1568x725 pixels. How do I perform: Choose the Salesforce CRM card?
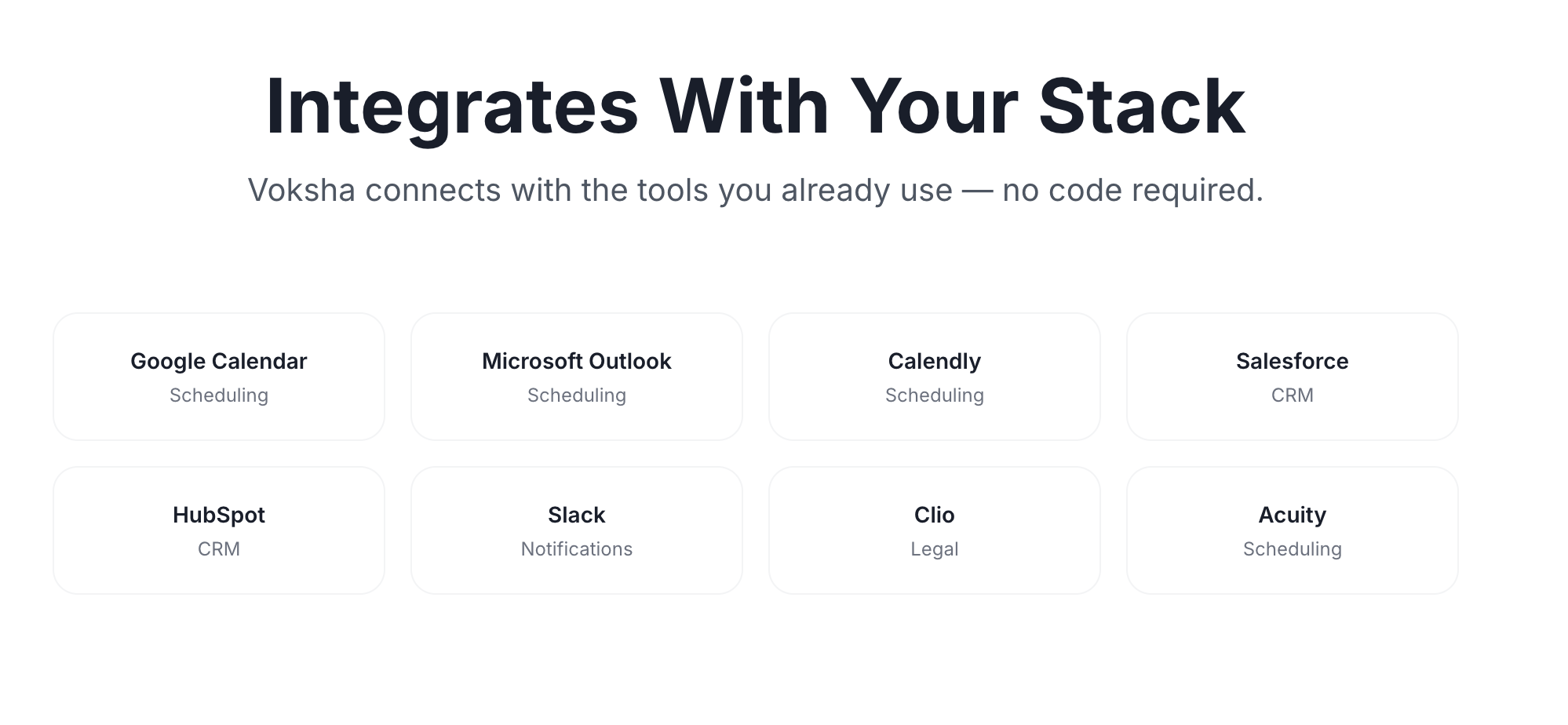coord(1293,377)
